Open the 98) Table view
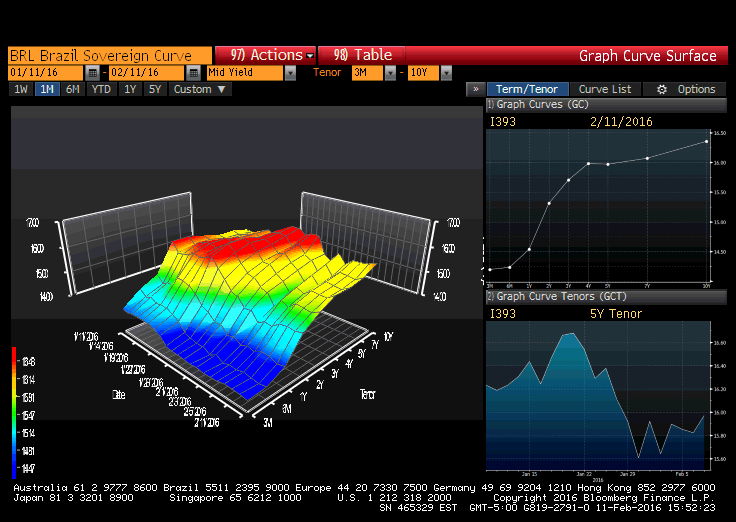 [361, 55]
